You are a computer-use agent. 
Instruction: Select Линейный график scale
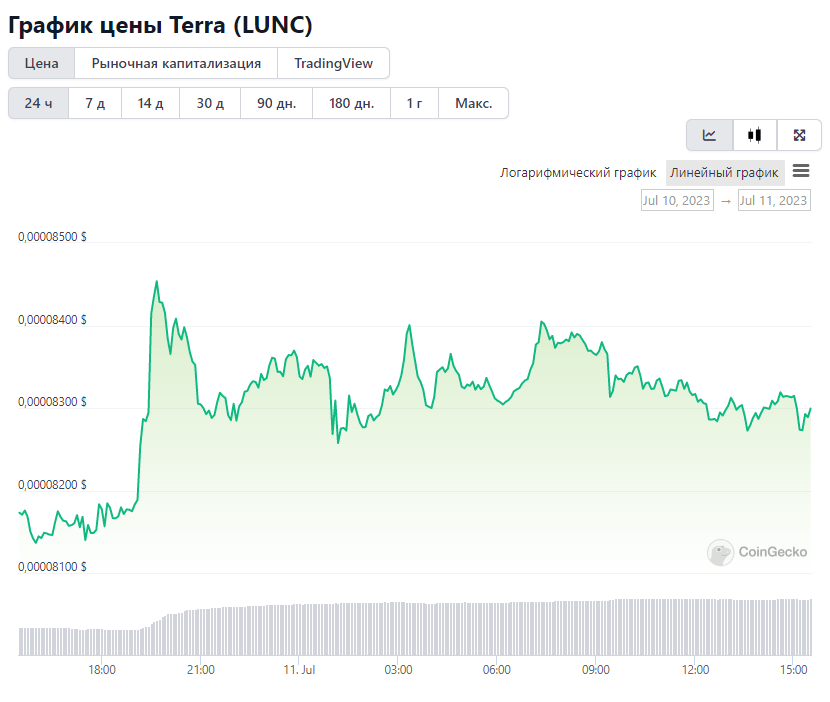pos(725,173)
